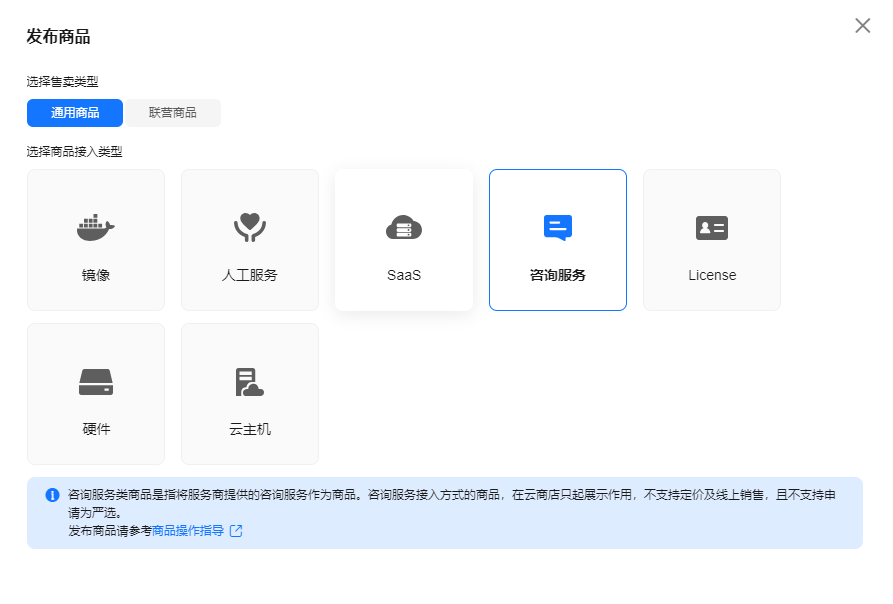
Task: Click the 选择售卖类型 label
Action: 62,82
